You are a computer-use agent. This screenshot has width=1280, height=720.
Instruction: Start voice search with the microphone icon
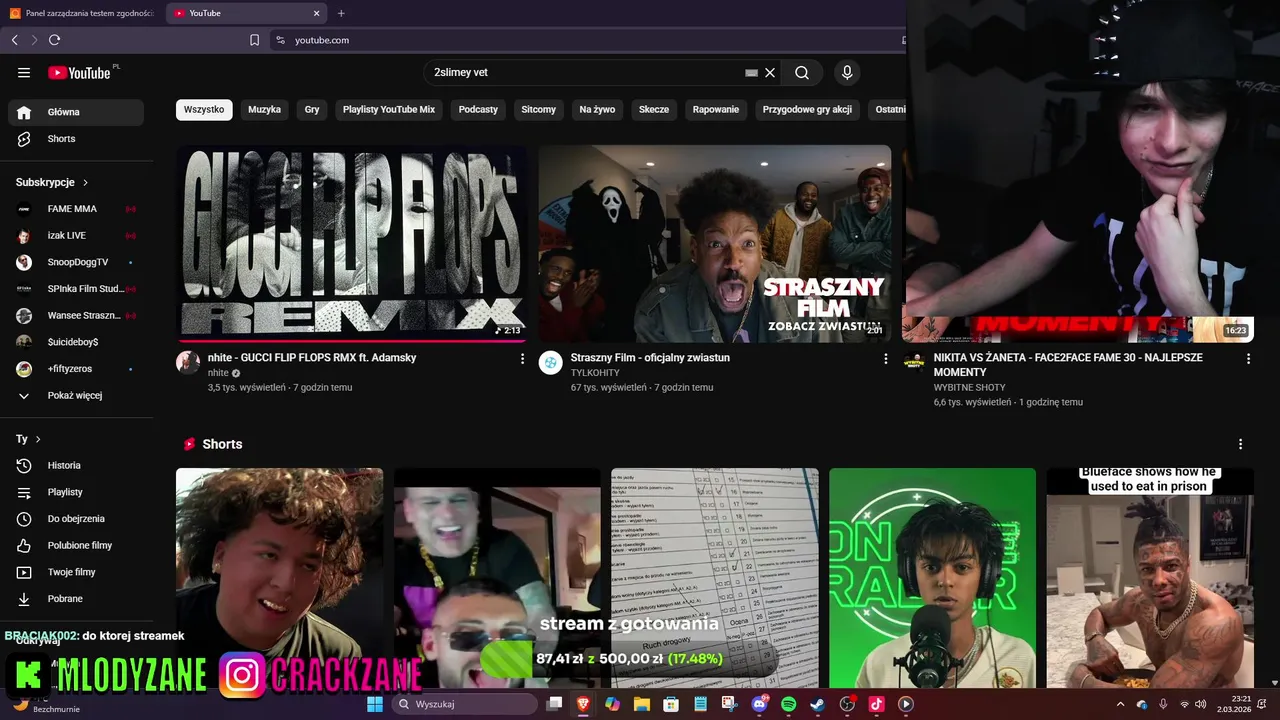pos(847,72)
